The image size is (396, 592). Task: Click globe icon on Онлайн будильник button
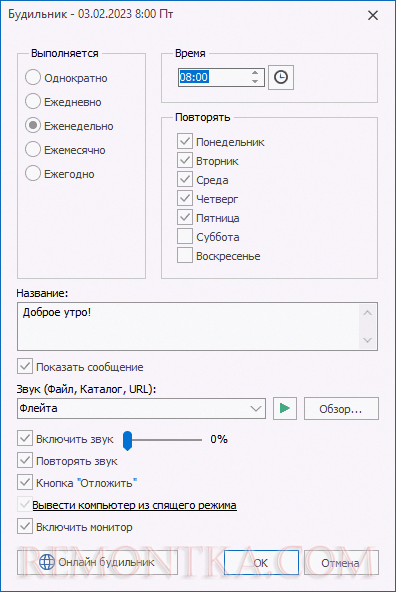(47, 562)
